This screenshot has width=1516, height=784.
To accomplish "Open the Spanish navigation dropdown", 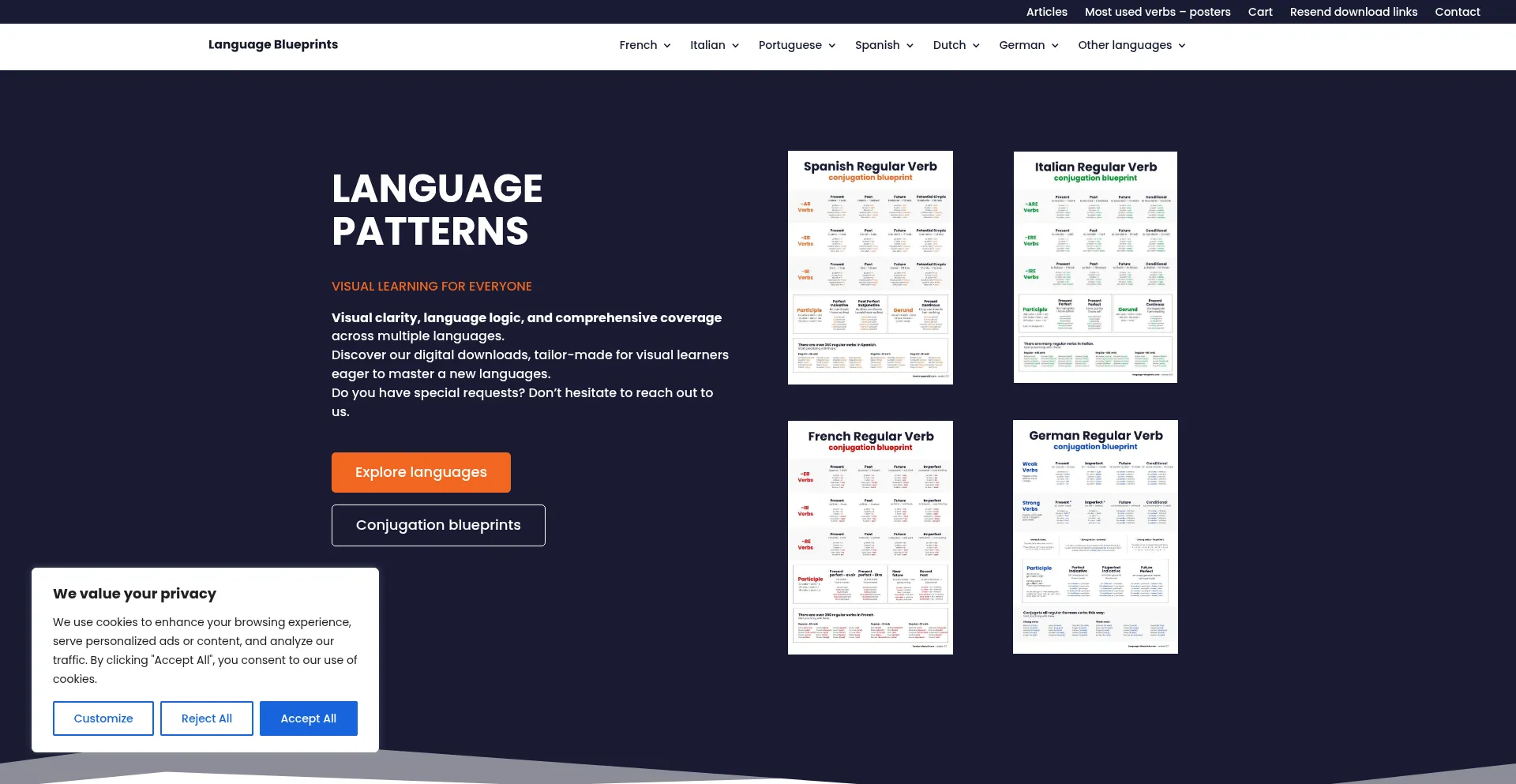I will click(x=884, y=45).
